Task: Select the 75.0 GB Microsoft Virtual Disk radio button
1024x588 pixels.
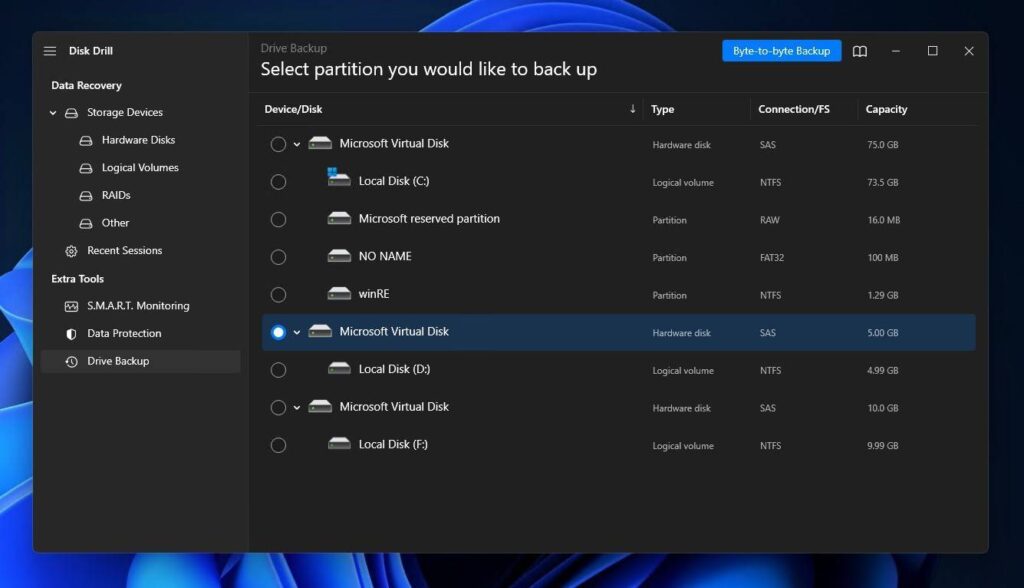Action: click(x=278, y=143)
